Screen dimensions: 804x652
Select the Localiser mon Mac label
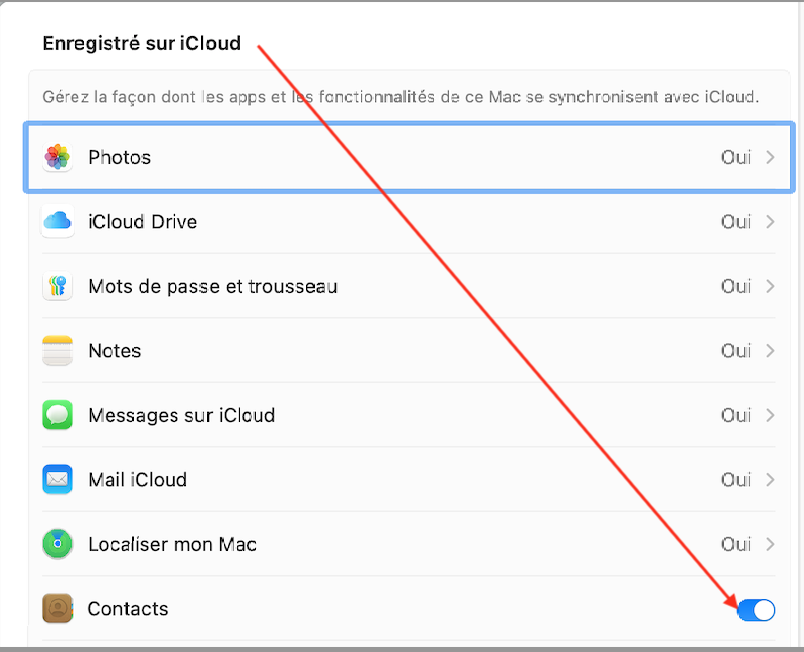(172, 544)
